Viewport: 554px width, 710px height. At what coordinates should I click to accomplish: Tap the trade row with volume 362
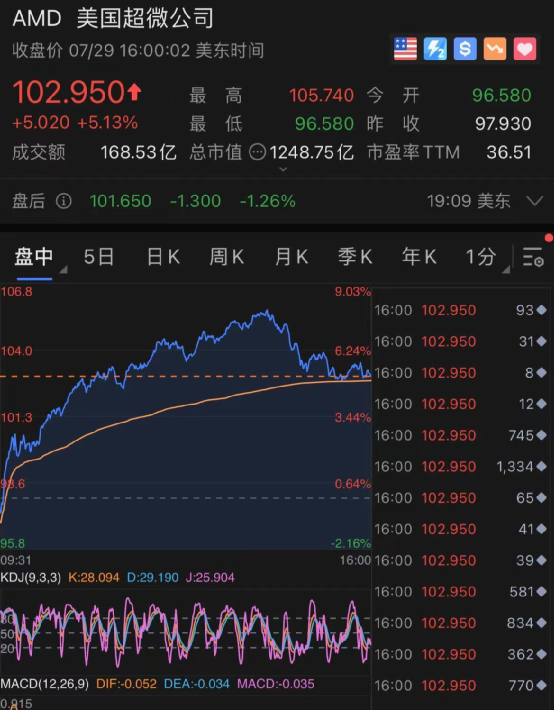[461, 654]
